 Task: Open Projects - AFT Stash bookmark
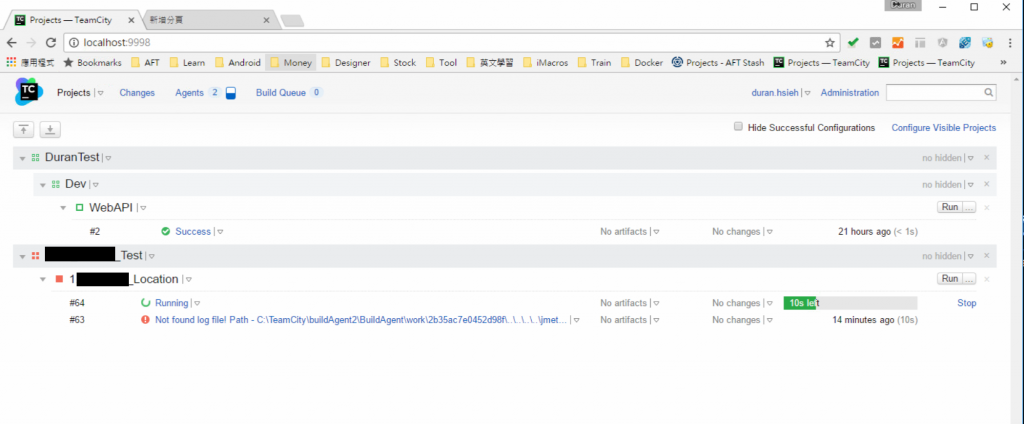(x=718, y=63)
